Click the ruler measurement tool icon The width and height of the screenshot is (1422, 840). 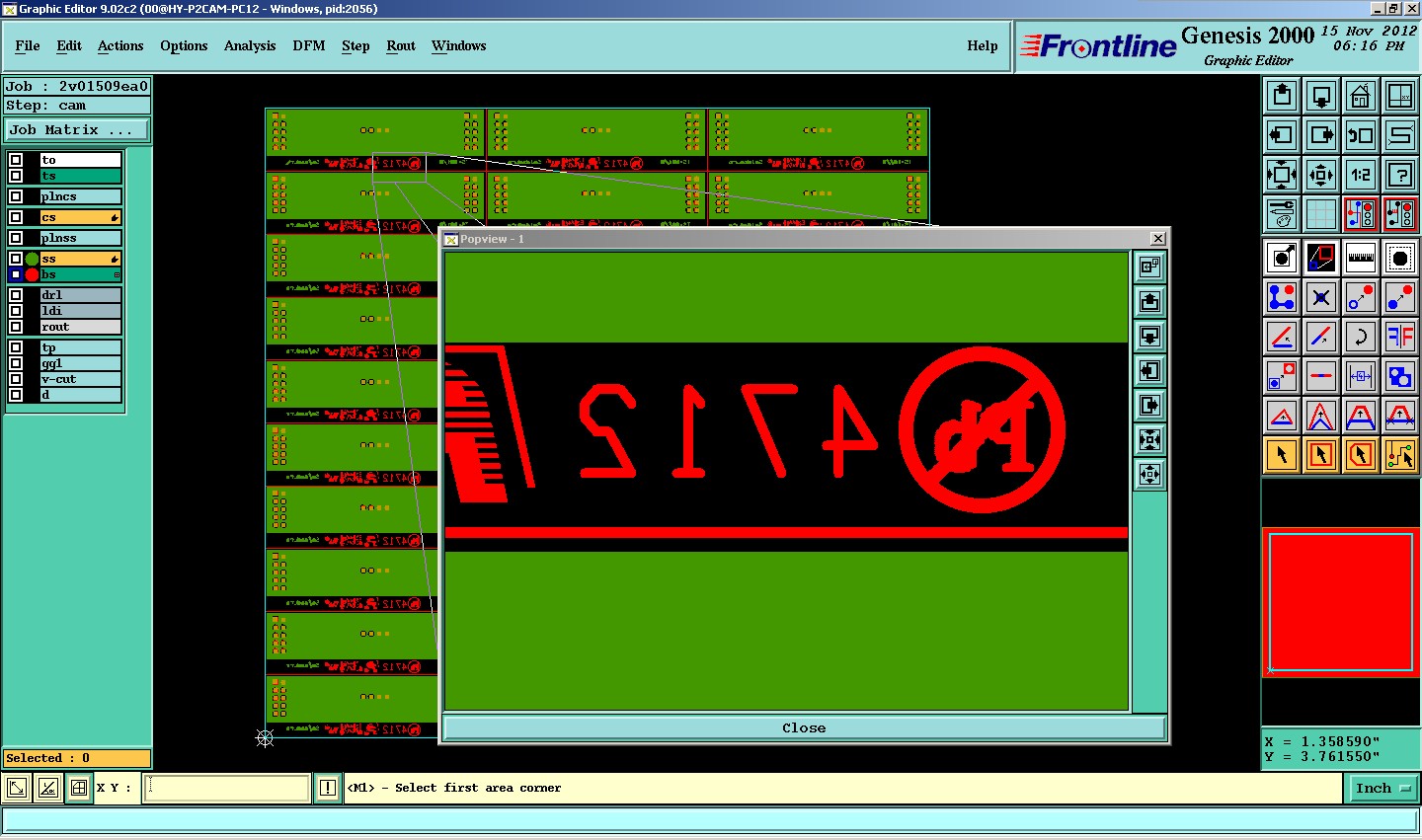pyautogui.click(x=1361, y=258)
